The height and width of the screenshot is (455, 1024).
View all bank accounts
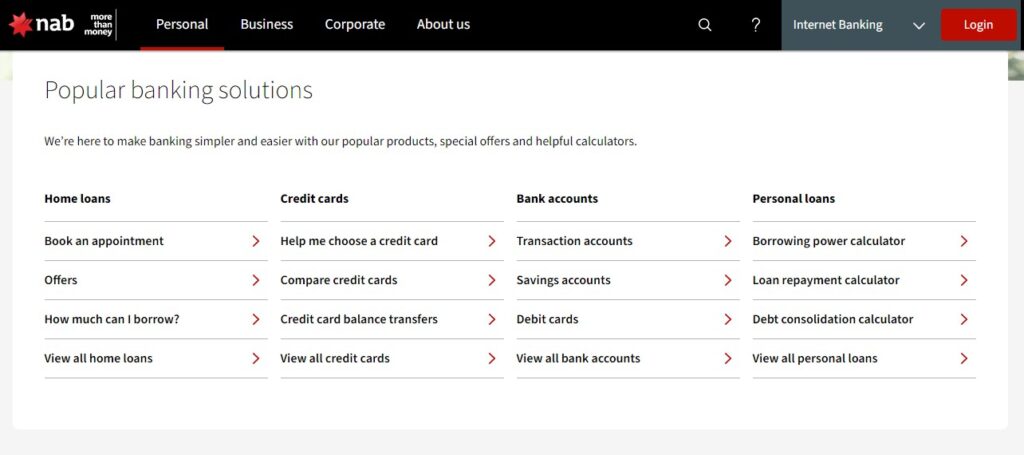click(x=578, y=358)
